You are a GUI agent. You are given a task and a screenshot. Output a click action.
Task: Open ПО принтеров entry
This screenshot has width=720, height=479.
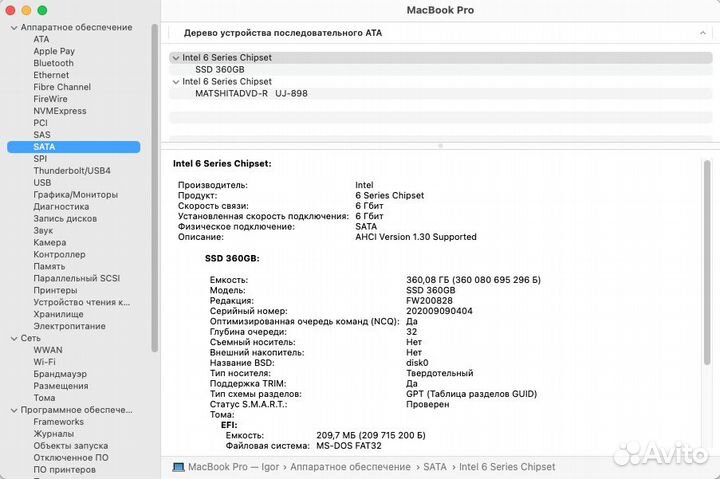64,469
